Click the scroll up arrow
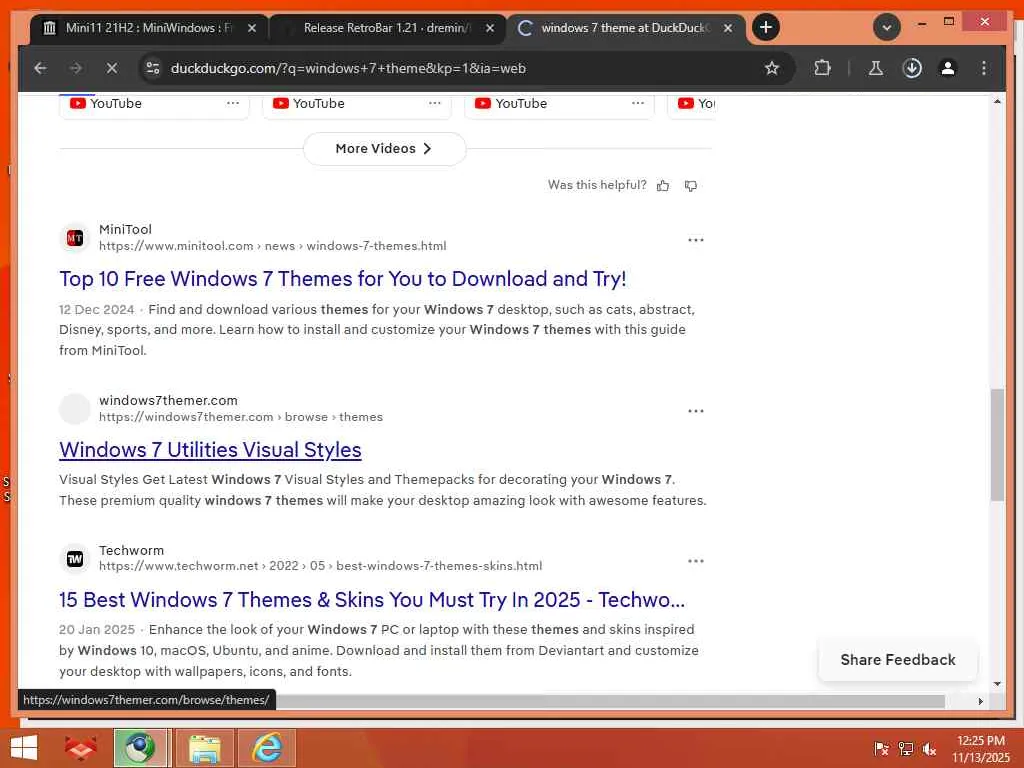 (x=997, y=101)
